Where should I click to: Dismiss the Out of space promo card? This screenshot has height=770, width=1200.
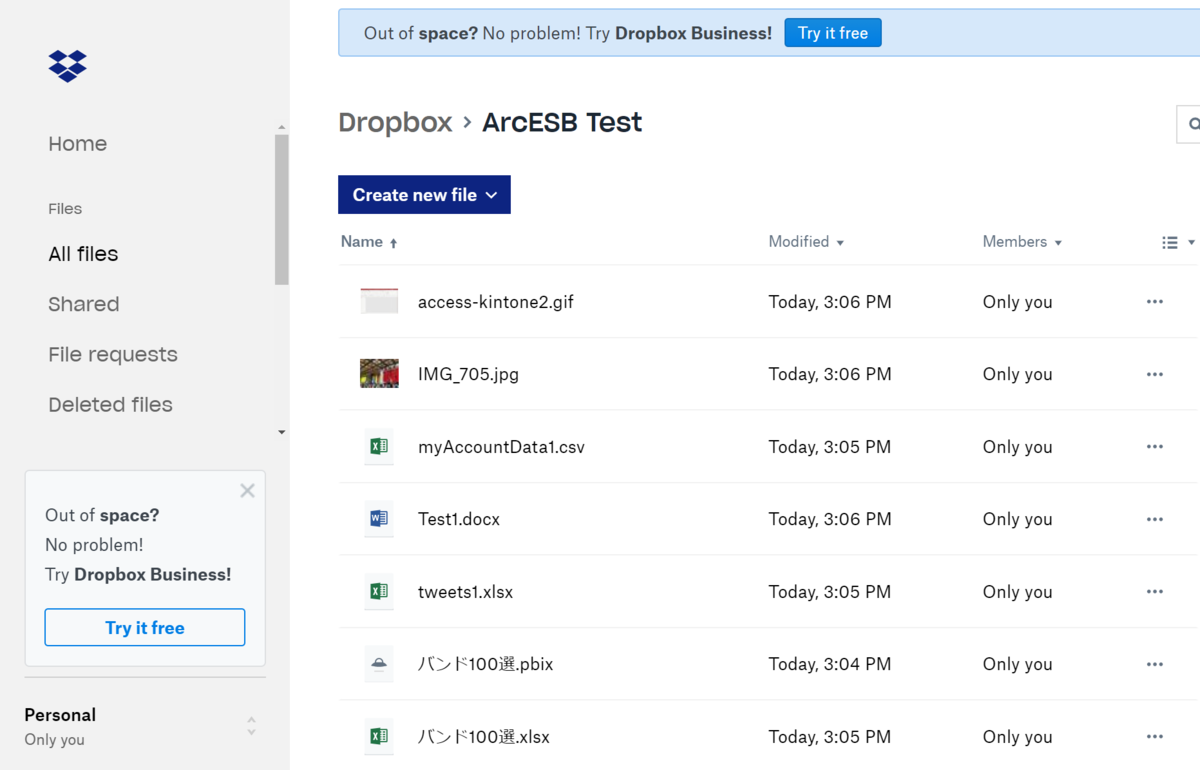pyautogui.click(x=247, y=491)
